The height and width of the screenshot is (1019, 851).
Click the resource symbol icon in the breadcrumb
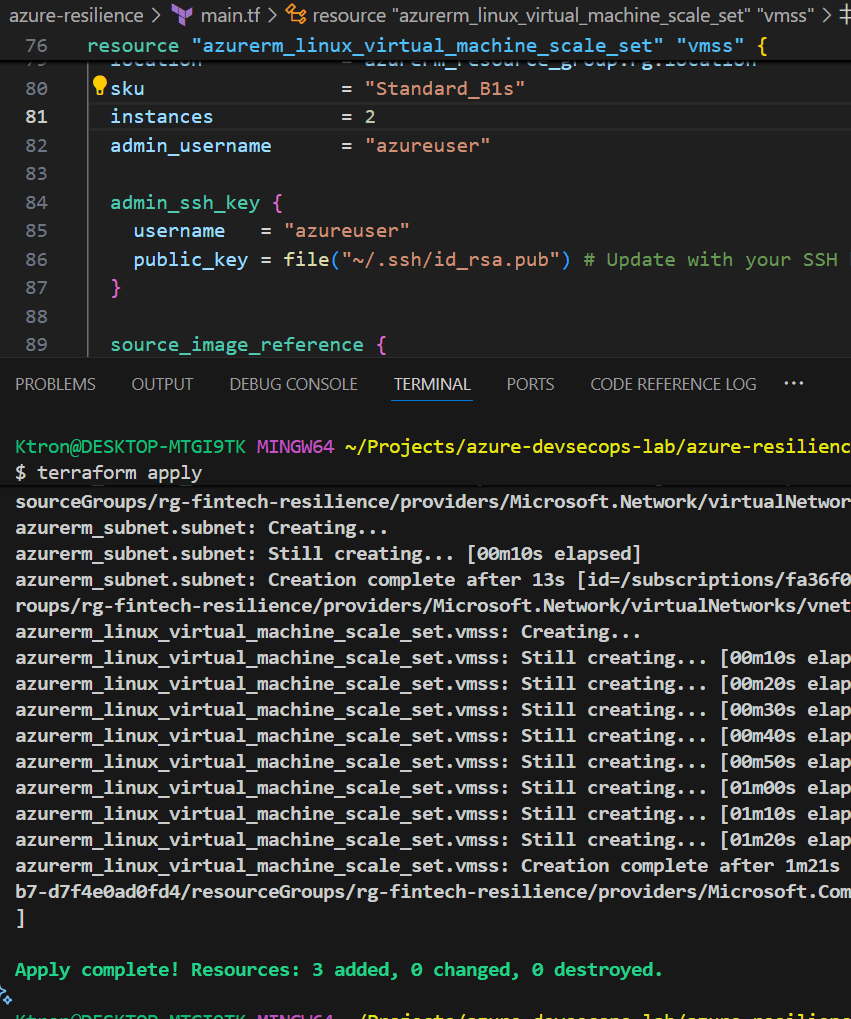click(296, 14)
